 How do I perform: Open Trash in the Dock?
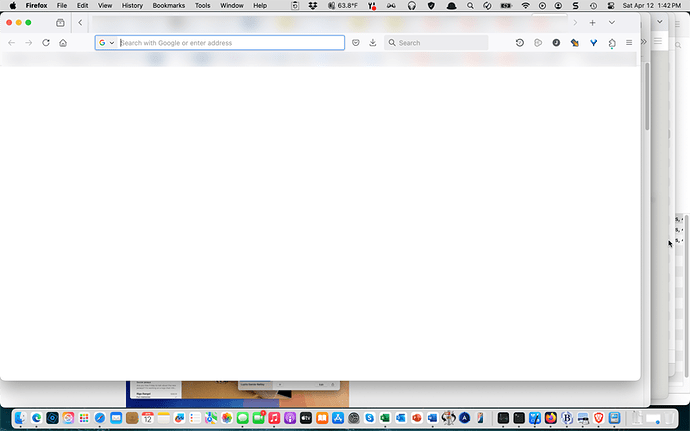click(x=669, y=417)
